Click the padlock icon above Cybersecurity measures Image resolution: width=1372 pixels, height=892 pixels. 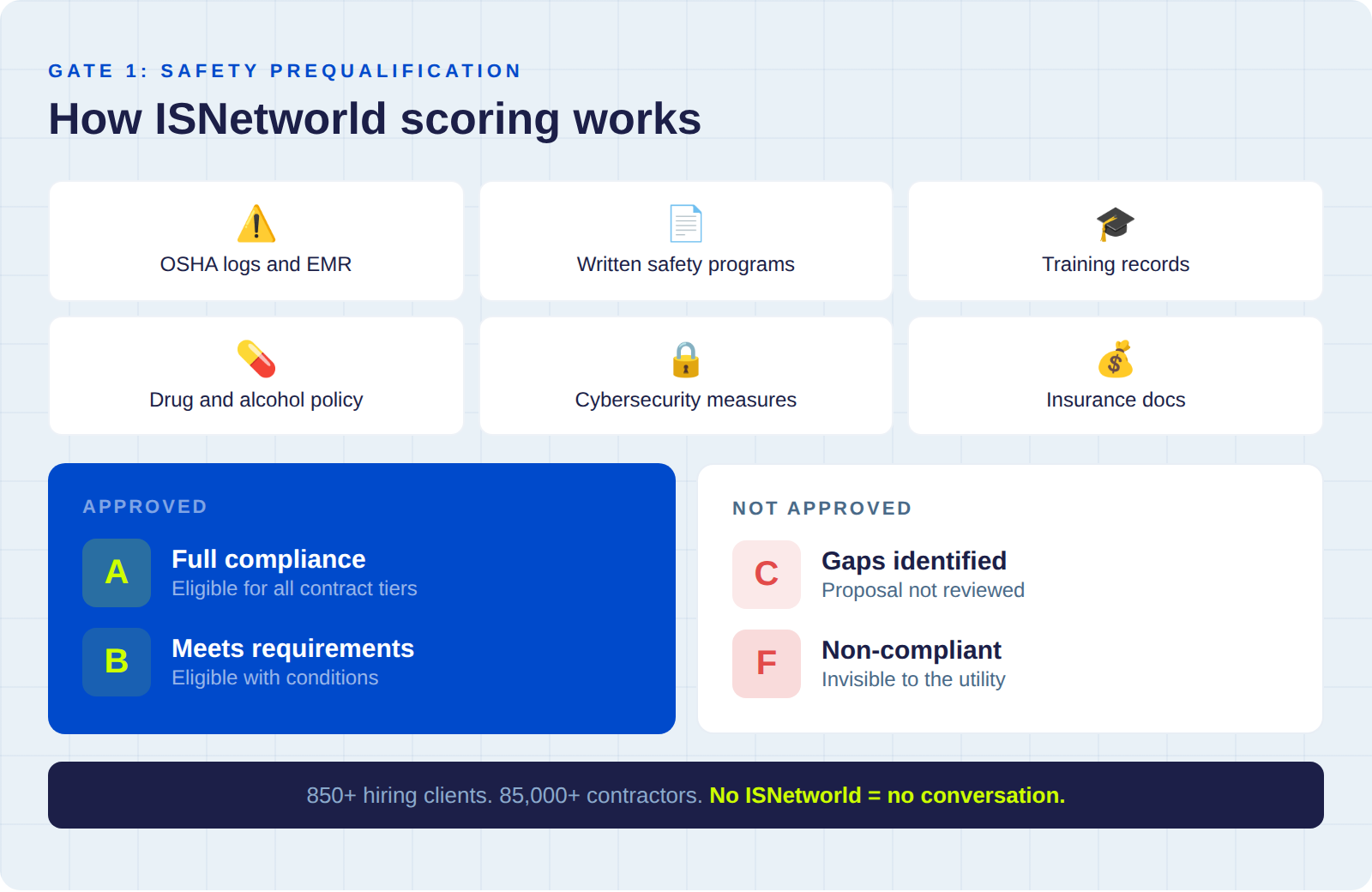click(x=685, y=360)
